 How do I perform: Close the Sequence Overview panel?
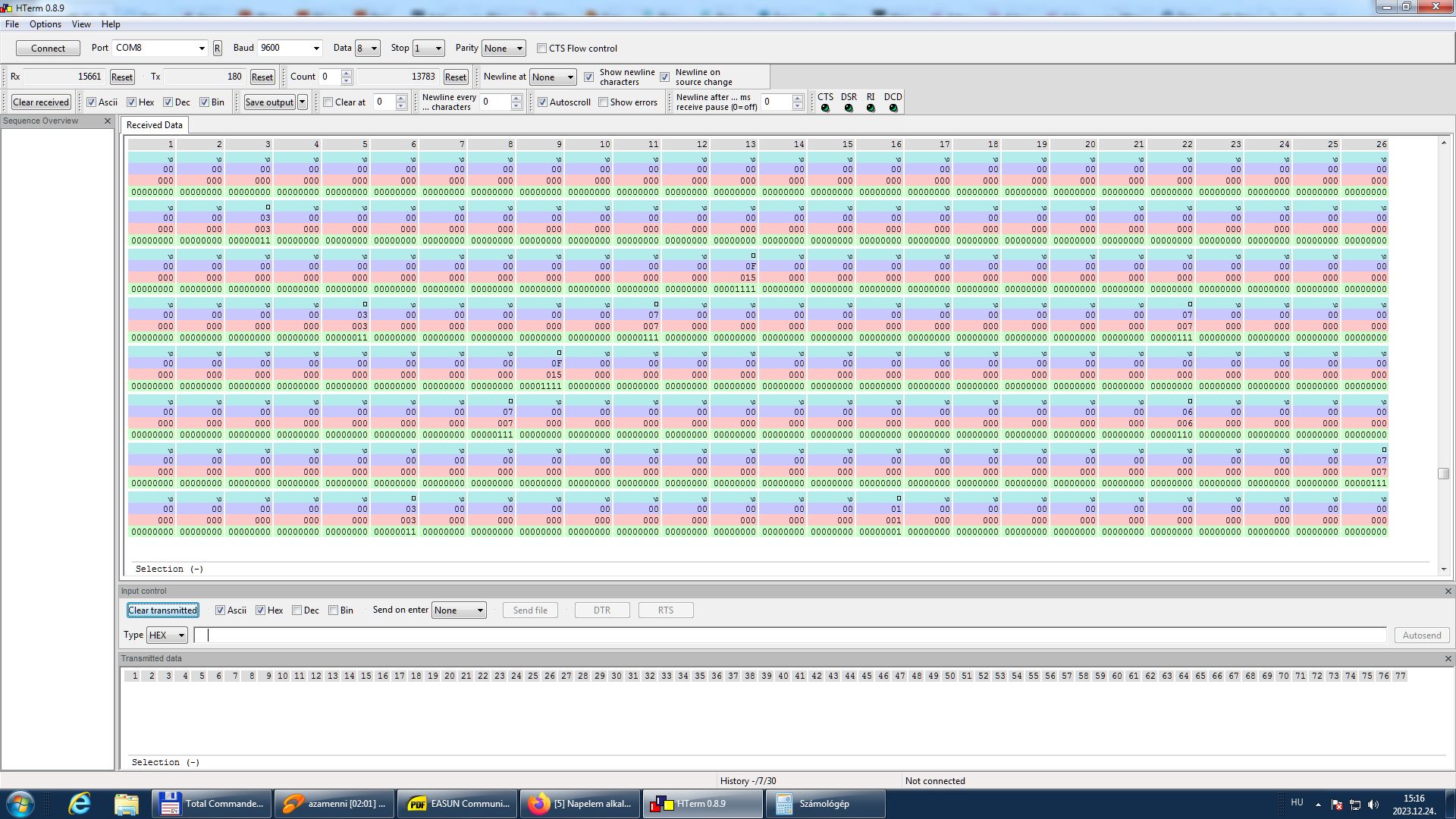click(x=108, y=121)
